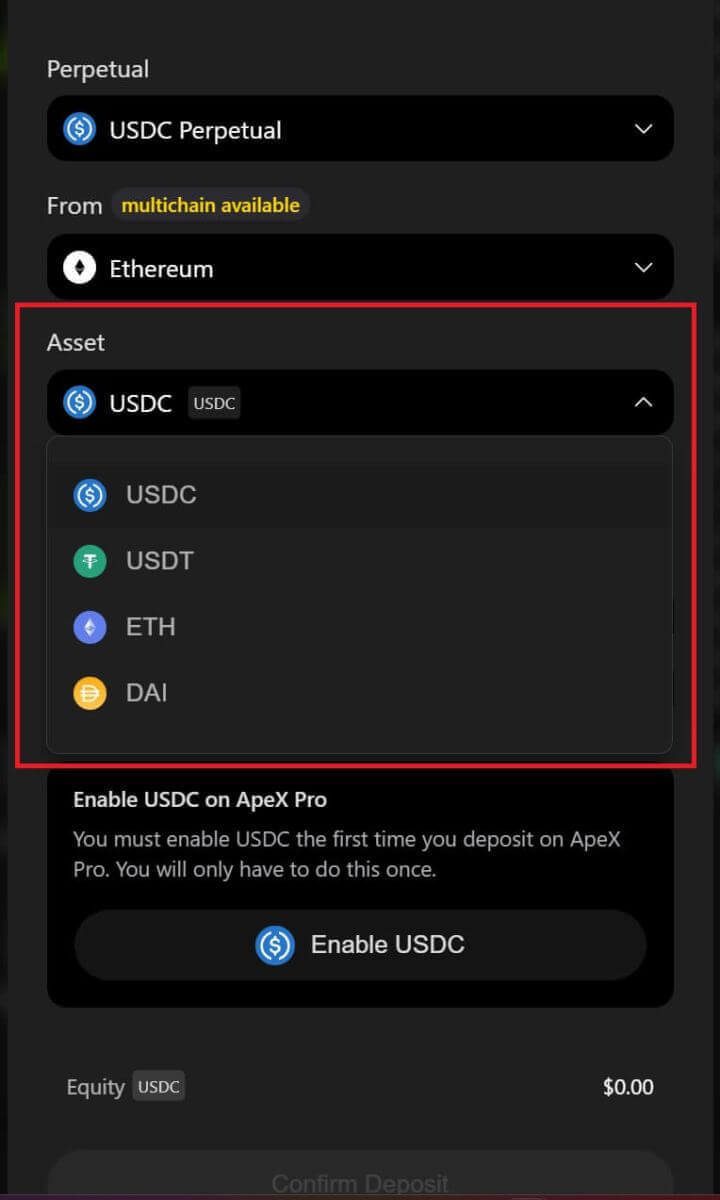The height and width of the screenshot is (1200, 720).
Task: Click the USDC icon in Asset field
Action: point(80,403)
